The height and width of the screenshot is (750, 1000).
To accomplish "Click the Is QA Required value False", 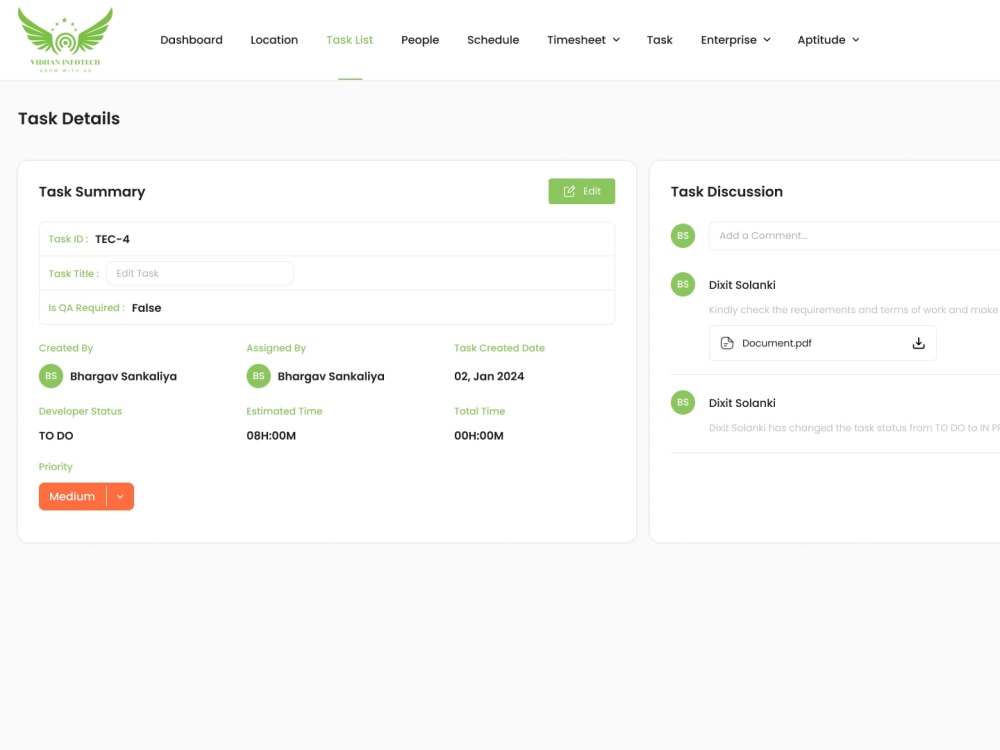I will (147, 307).
